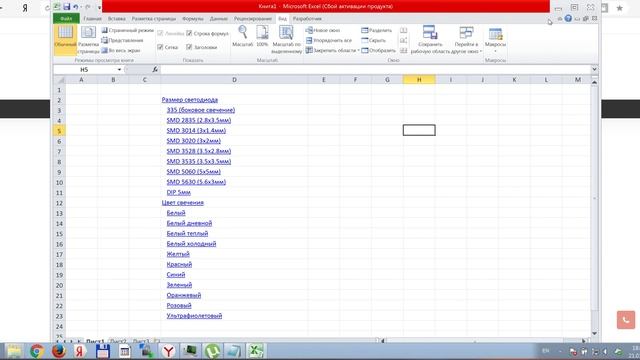Switch to Data (Данные) tab
The width and height of the screenshot is (640, 360).
219,19
